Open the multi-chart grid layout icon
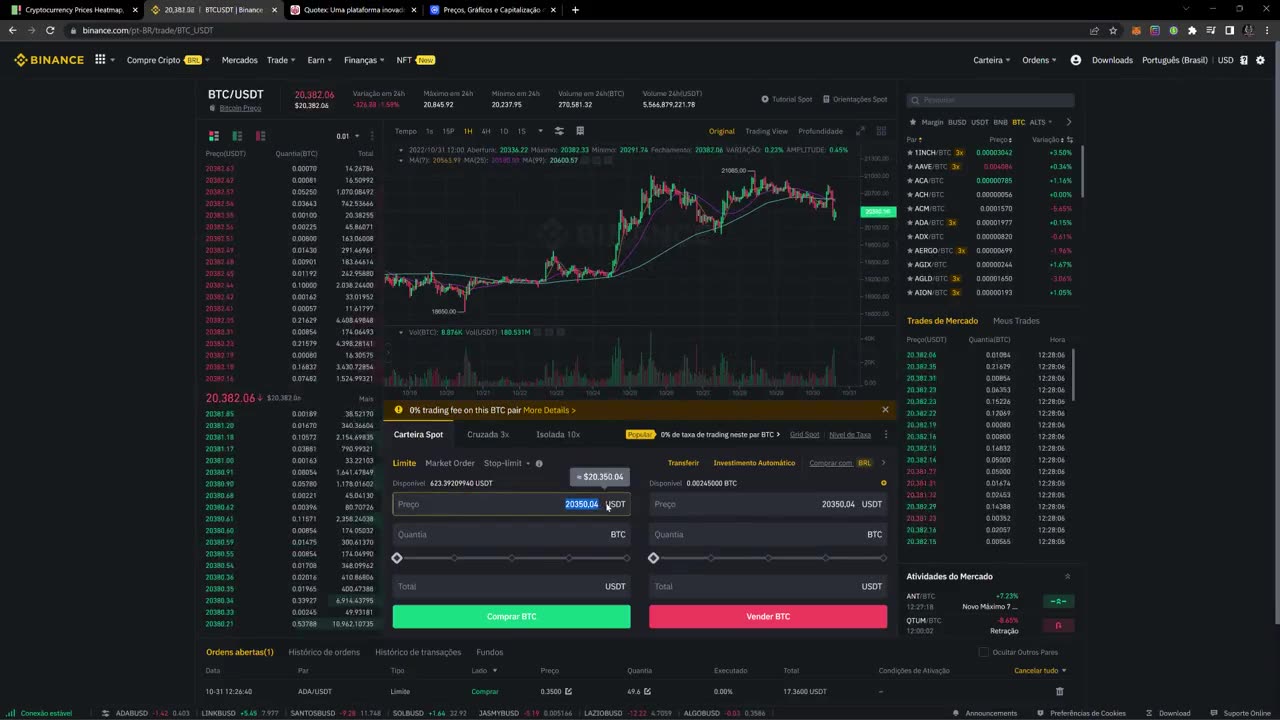The height and width of the screenshot is (720, 1280). pyautogui.click(x=881, y=131)
